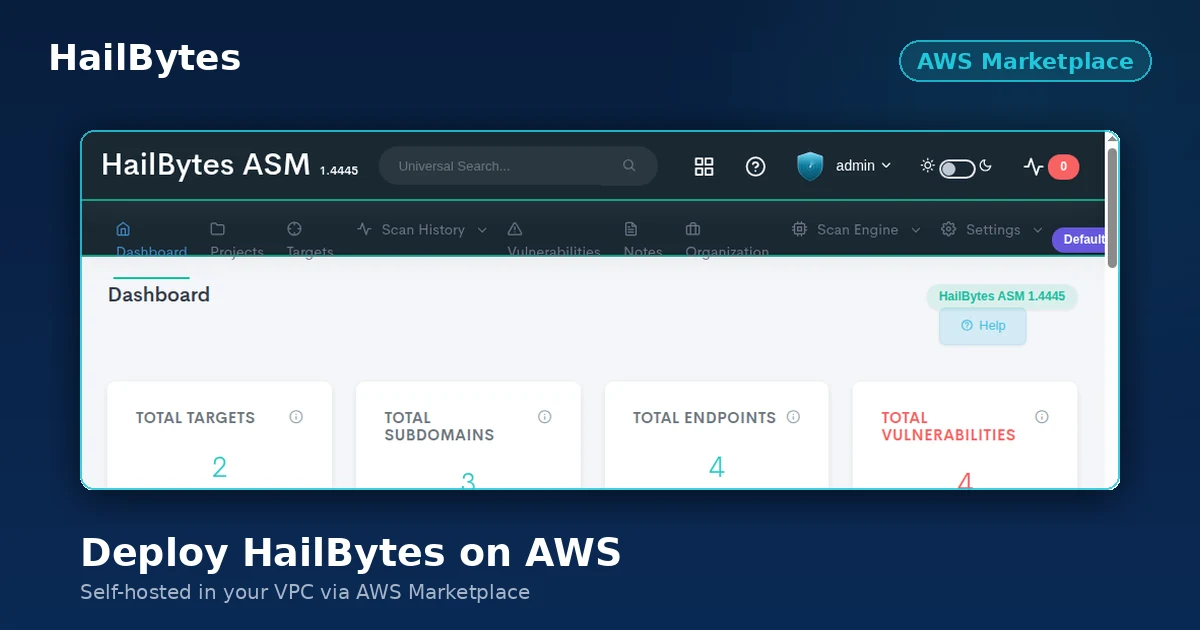Viewport: 1200px width, 630px height.
Task: Click info icon on Total Vulnerabilities card
Action: [x=1042, y=417]
